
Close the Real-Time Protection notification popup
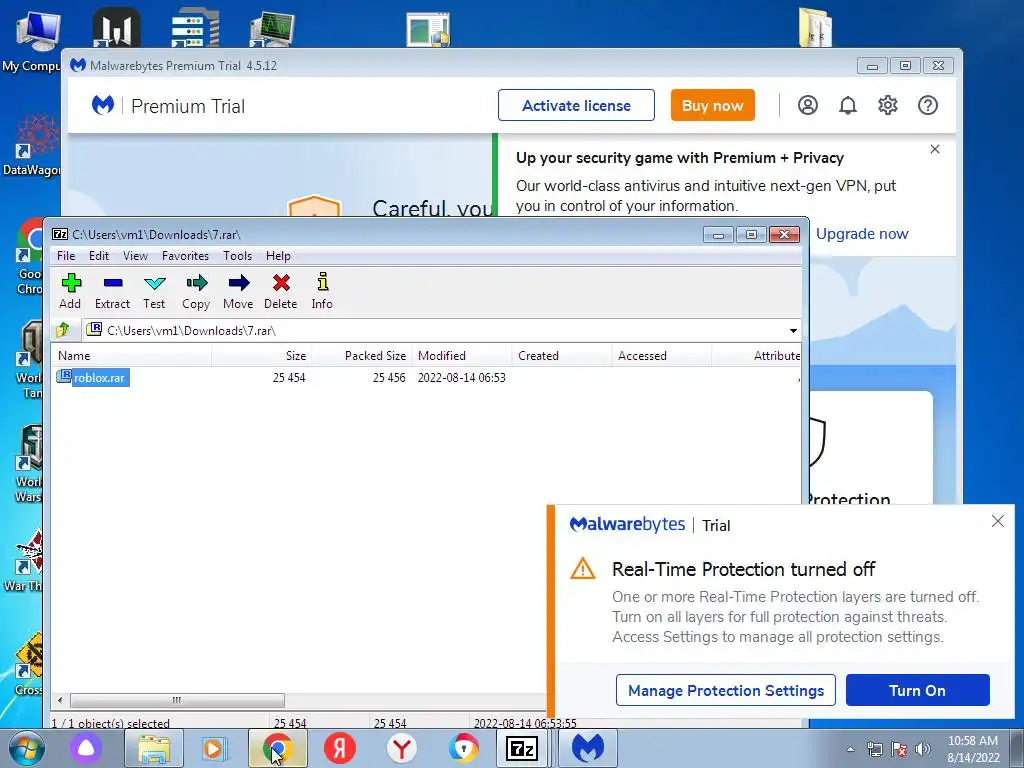coord(997,520)
